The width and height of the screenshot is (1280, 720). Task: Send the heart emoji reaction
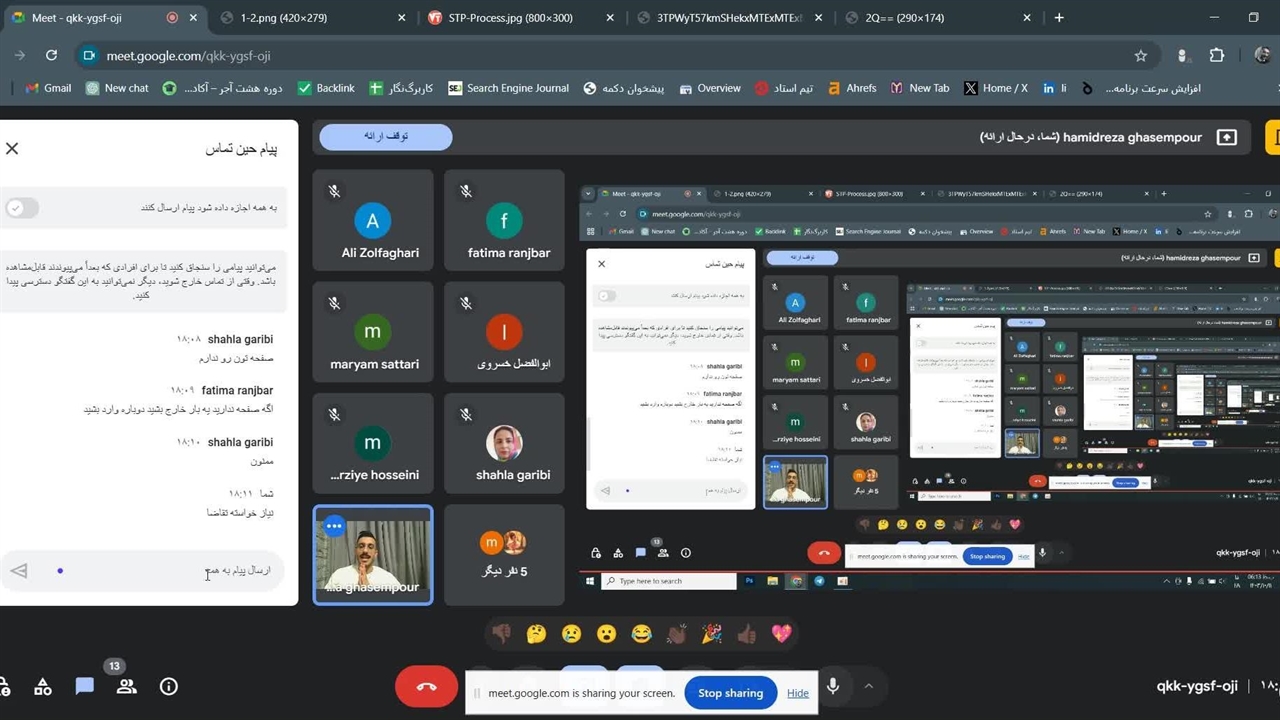coord(781,633)
